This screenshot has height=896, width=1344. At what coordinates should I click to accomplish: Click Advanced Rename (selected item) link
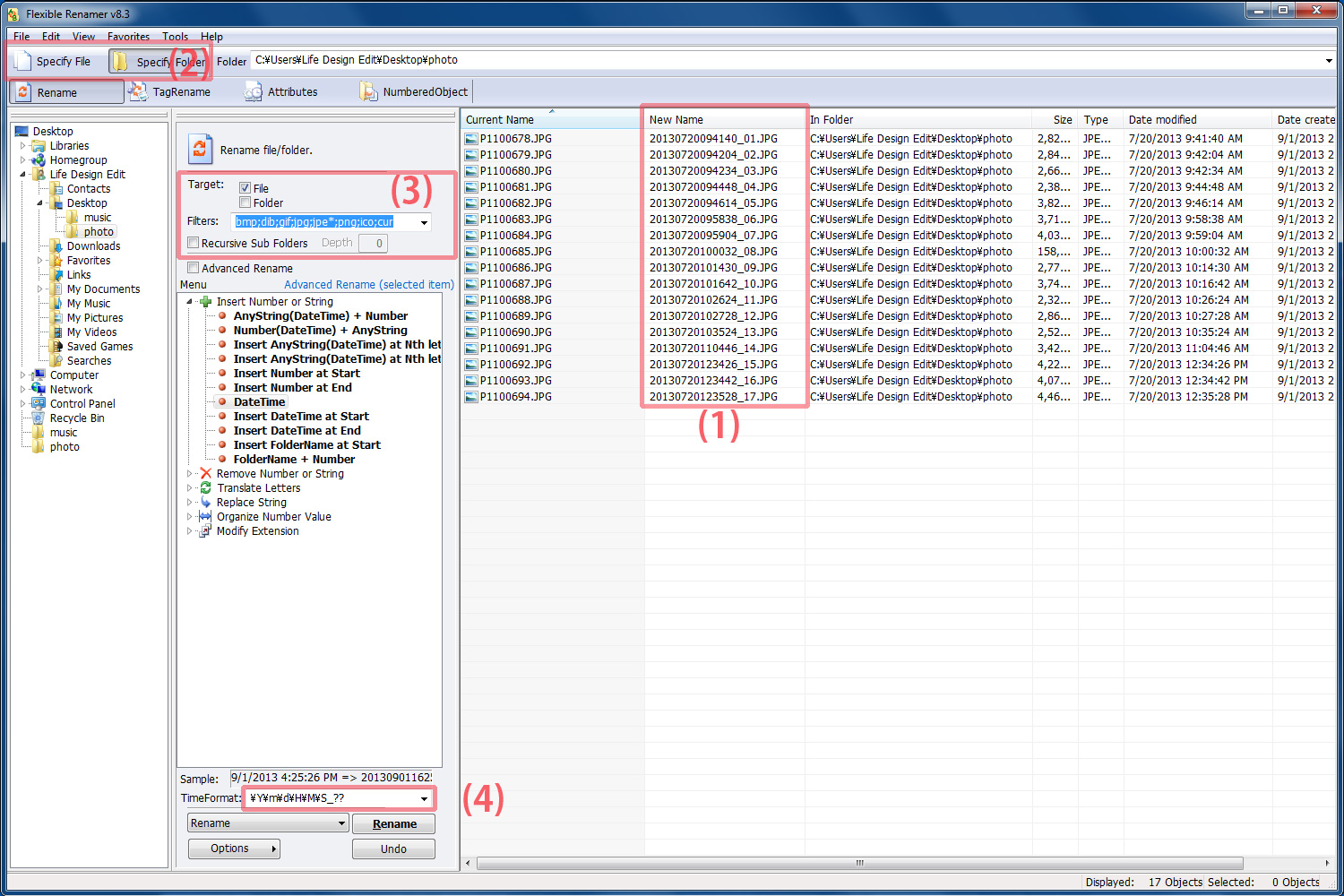[x=369, y=284]
